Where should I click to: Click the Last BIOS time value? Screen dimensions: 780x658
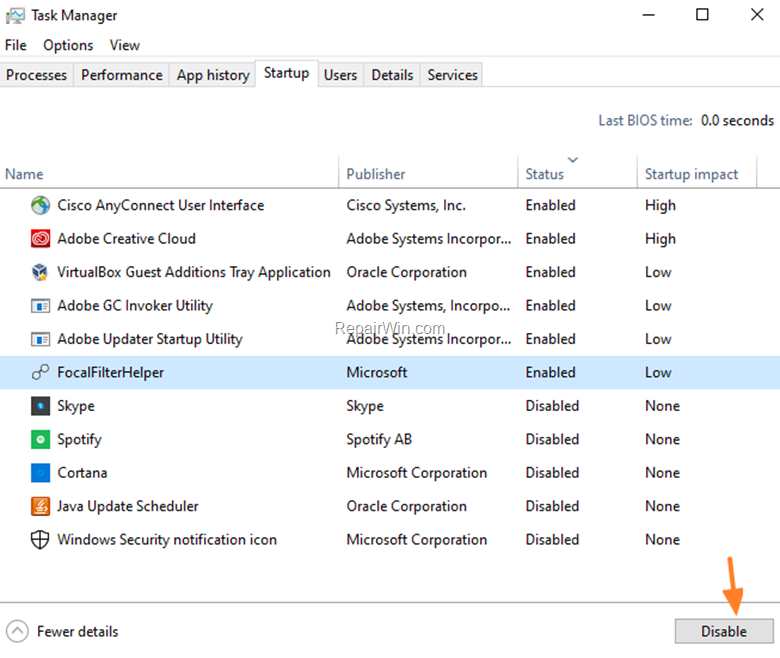[737, 120]
